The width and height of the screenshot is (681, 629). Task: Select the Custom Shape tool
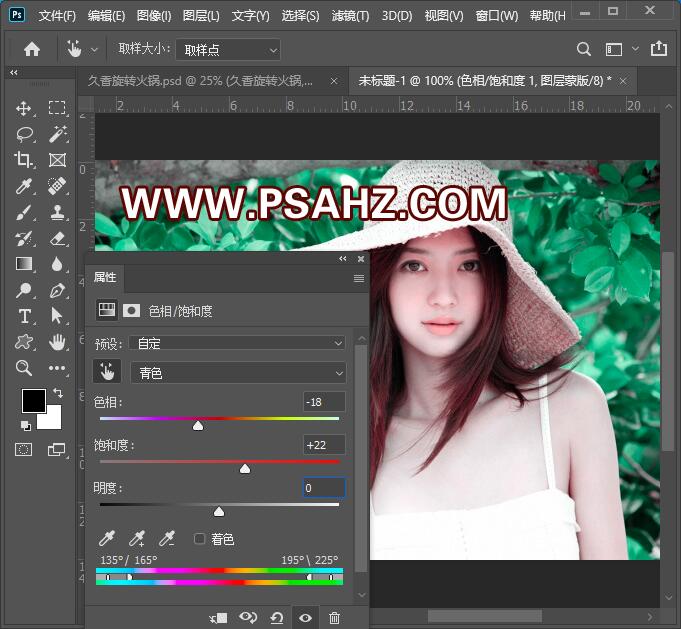click(23, 342)
